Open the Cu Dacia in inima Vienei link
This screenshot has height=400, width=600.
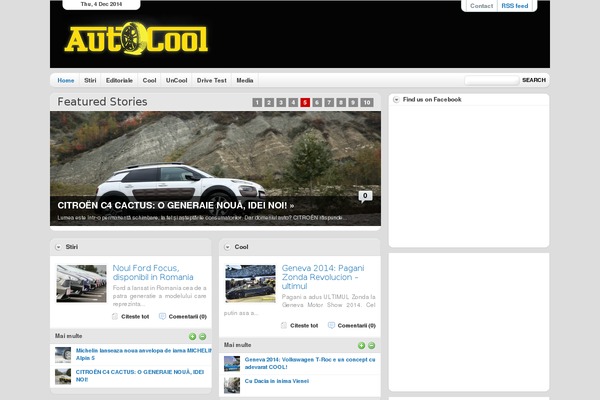[277, 381]
